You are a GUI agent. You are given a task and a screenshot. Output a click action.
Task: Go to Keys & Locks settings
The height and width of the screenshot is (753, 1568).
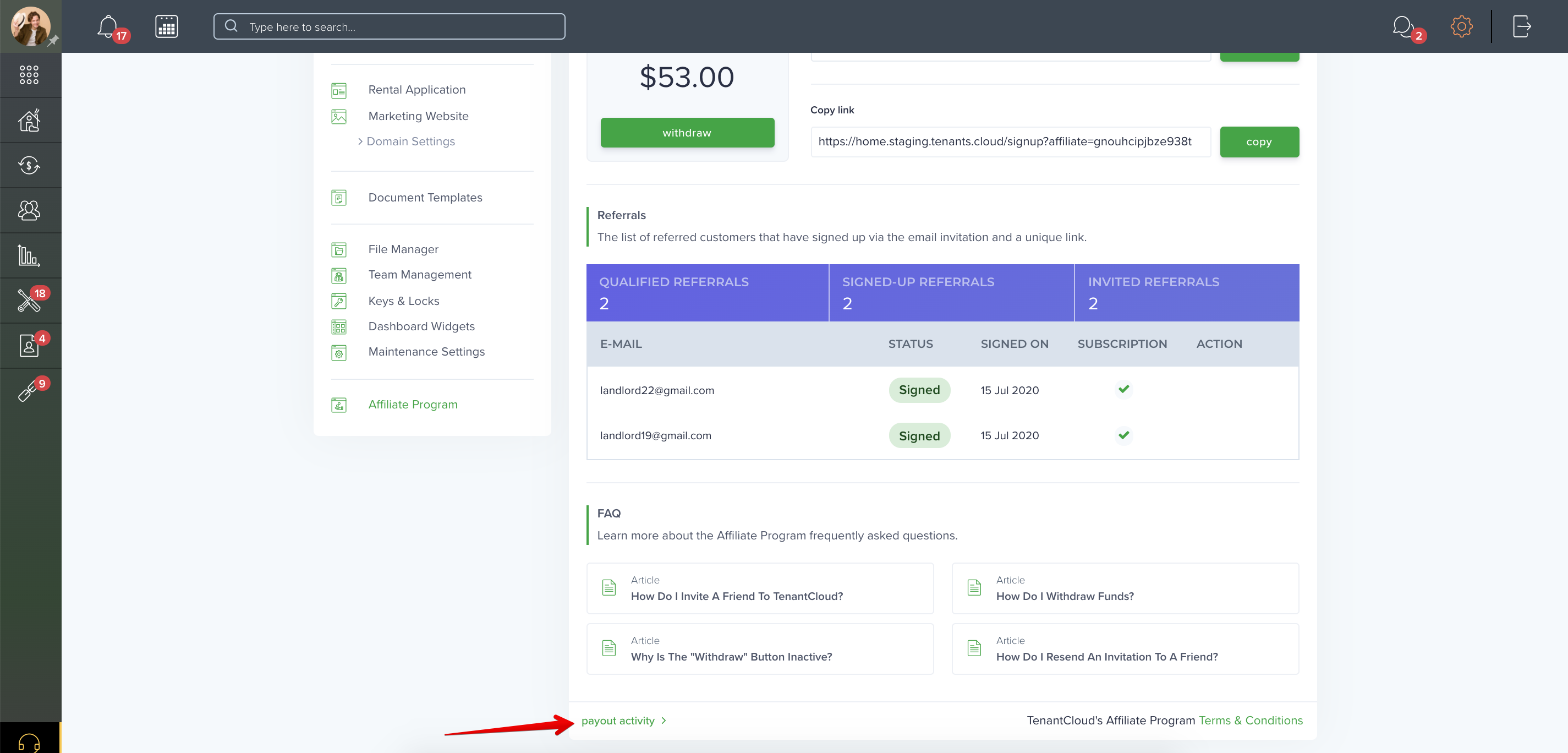point(404,301)
